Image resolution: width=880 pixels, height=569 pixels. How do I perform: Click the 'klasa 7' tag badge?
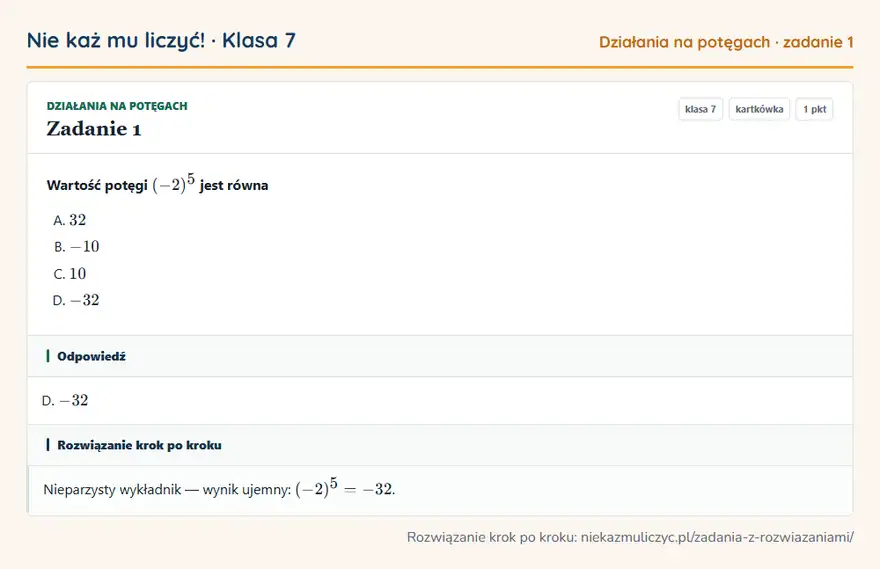pyautogui.click(x=700, y=109)
